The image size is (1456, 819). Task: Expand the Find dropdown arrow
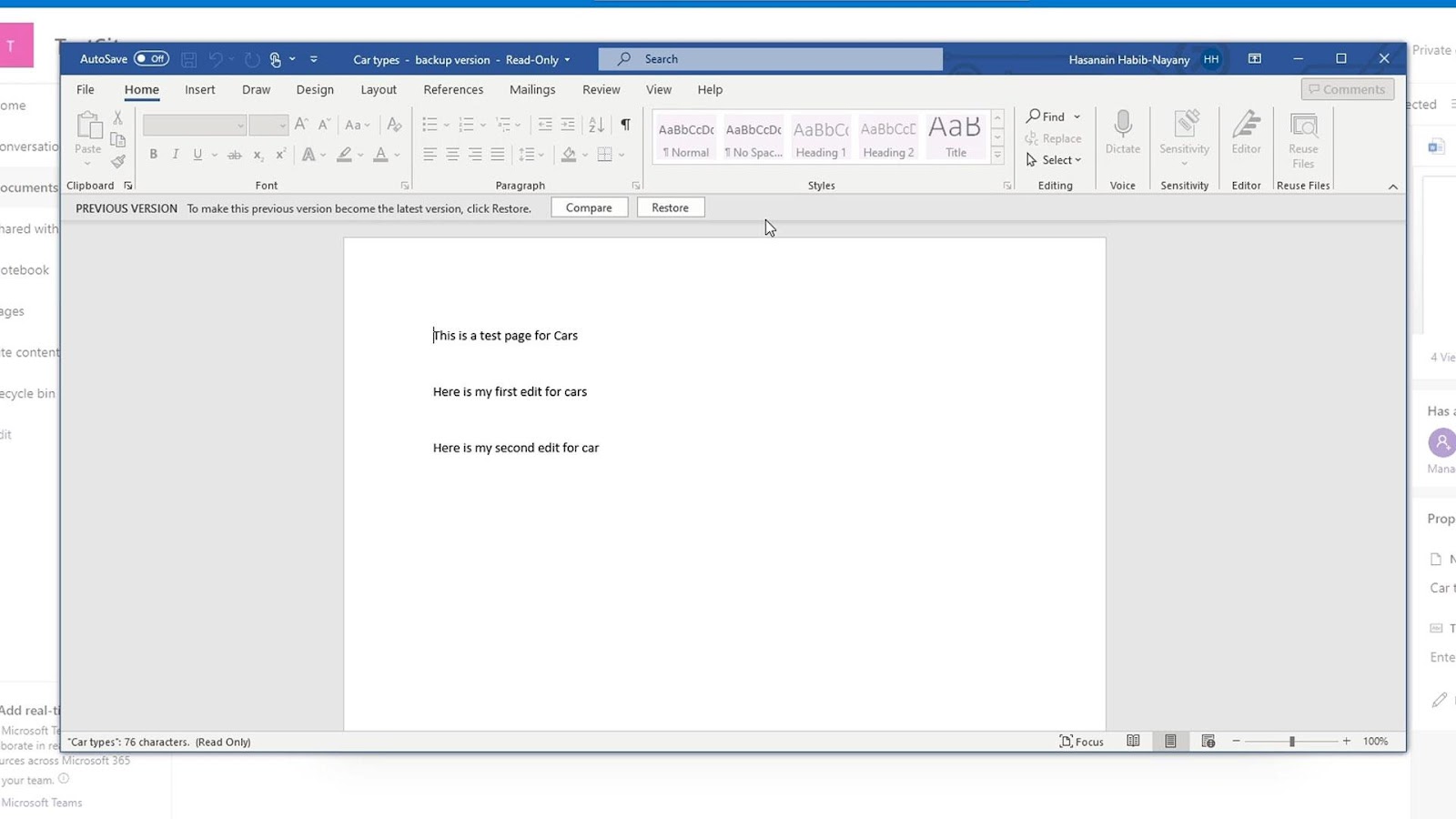tap(1077, 116)
